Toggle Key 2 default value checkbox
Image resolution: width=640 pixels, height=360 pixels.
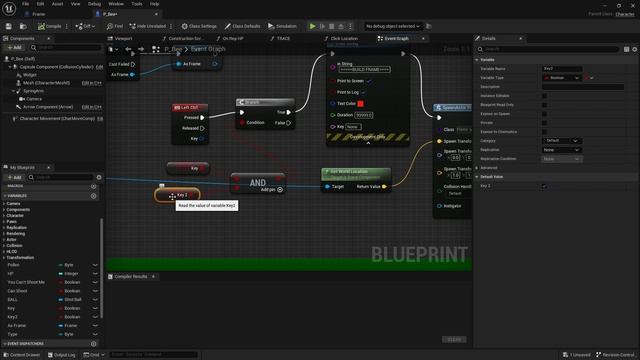pos(544,186)
